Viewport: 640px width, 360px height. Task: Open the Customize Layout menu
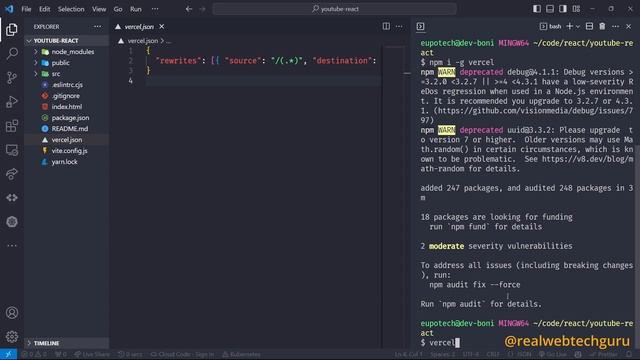point(576,9)
